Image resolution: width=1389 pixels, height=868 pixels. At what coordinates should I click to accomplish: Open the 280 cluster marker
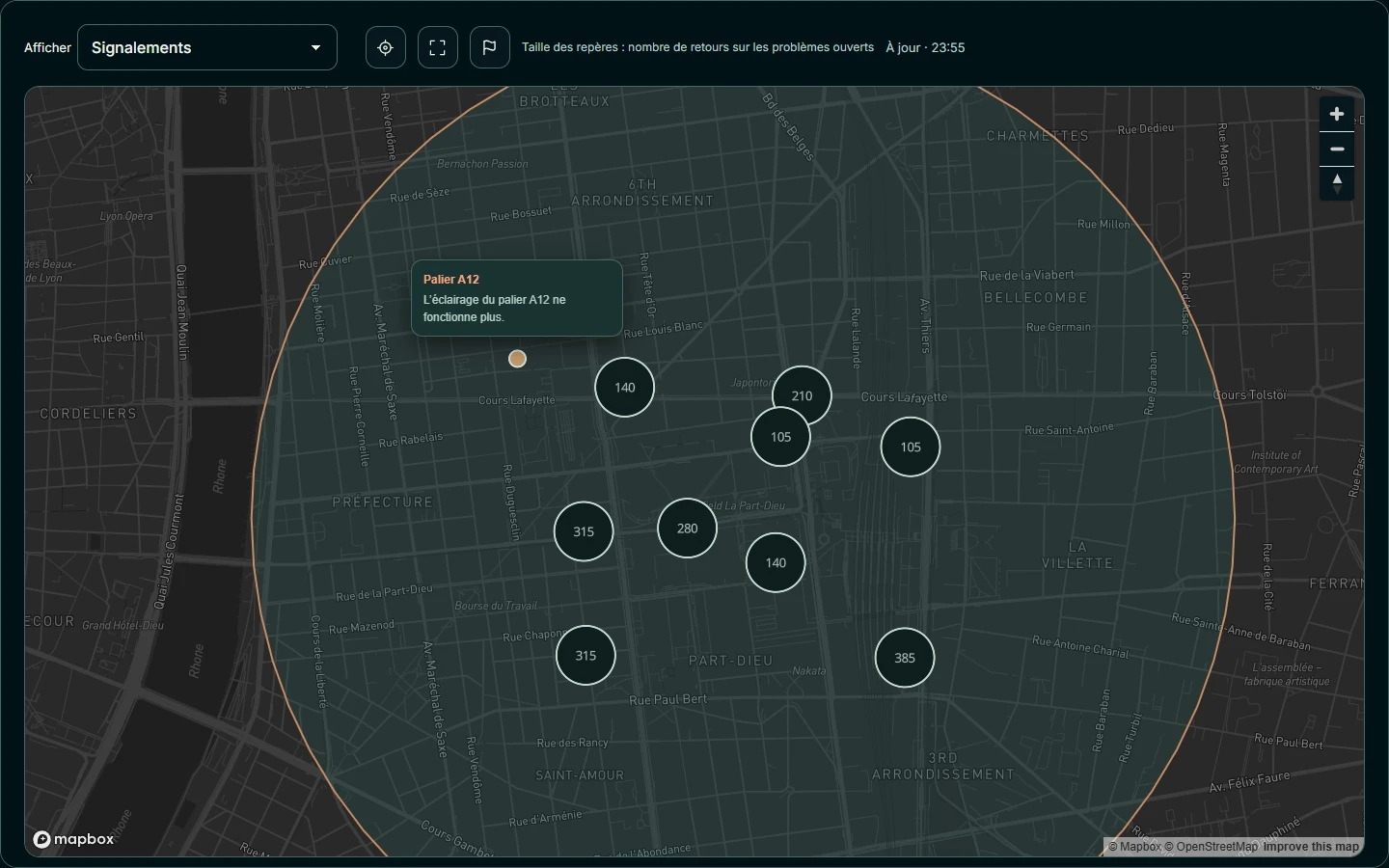(x=688, y=529)
